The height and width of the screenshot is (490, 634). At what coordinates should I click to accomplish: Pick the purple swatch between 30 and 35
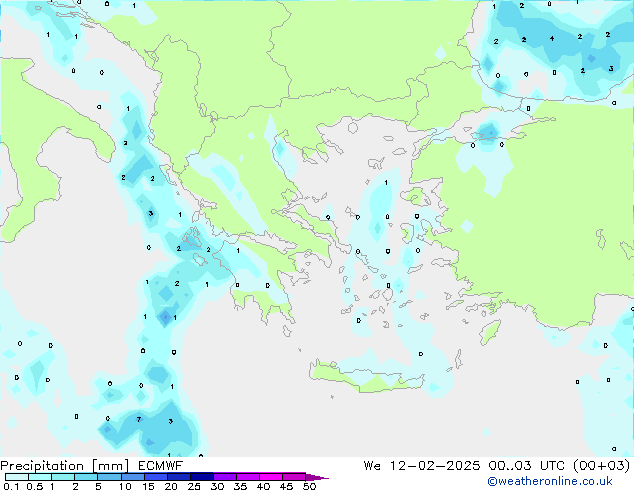click(x=225, y=477)
